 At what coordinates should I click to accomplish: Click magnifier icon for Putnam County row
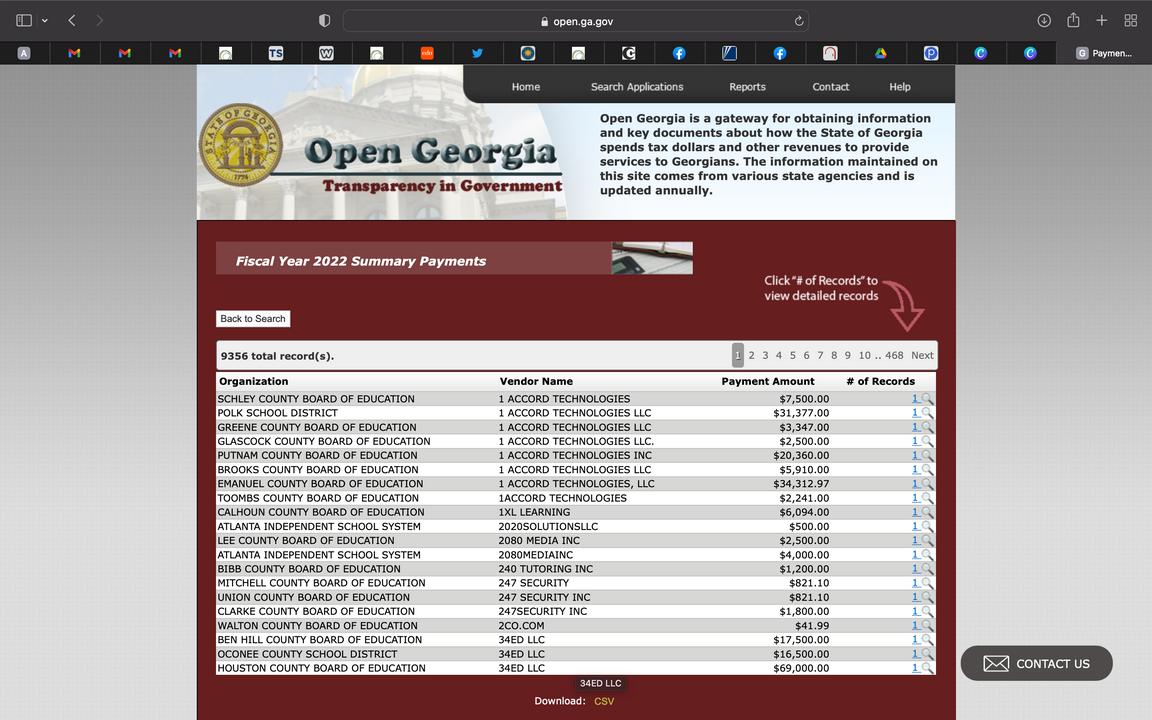927,456
